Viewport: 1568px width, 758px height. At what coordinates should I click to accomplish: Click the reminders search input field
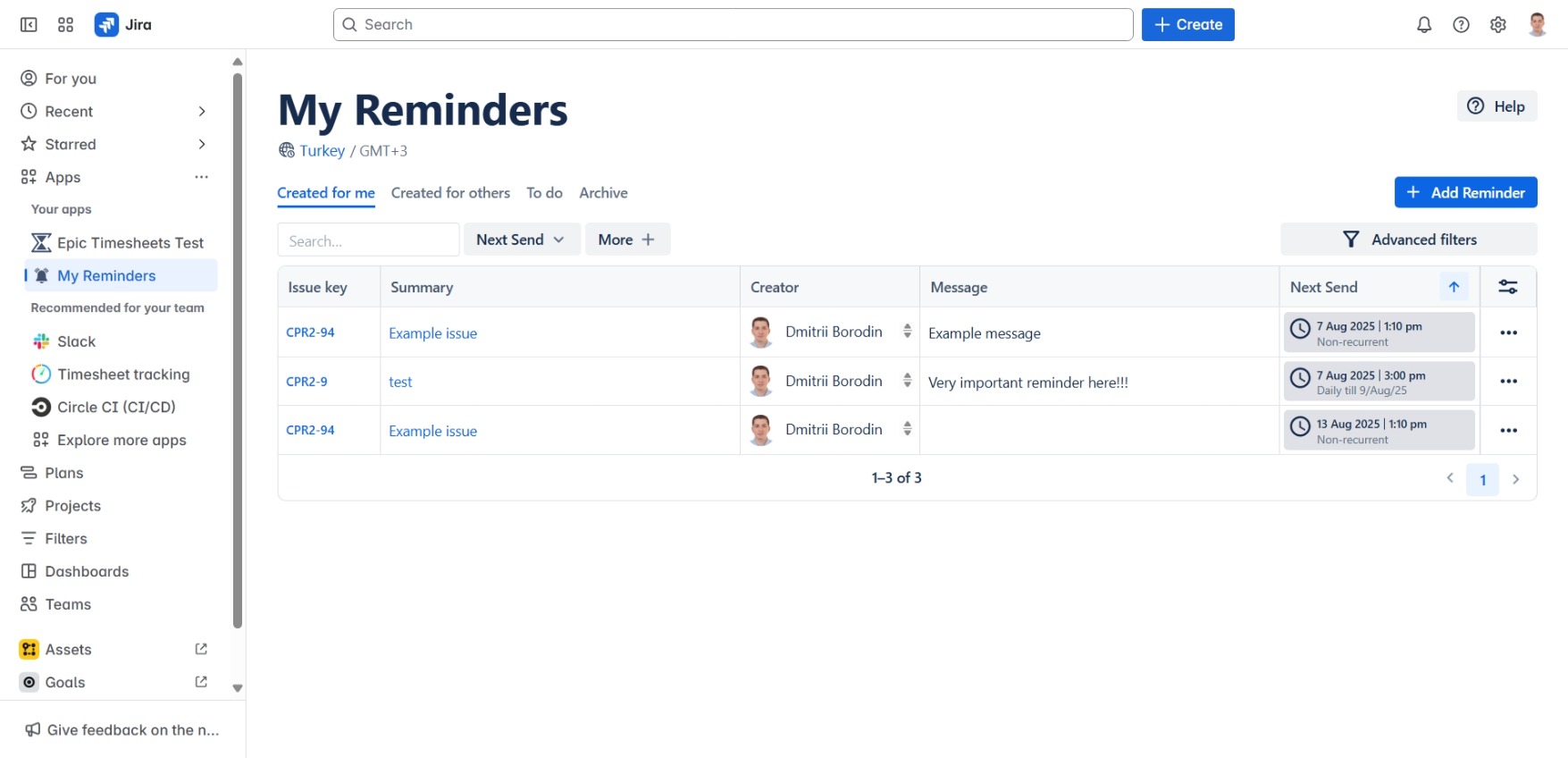pyautogui.click(x=368, y=240)
